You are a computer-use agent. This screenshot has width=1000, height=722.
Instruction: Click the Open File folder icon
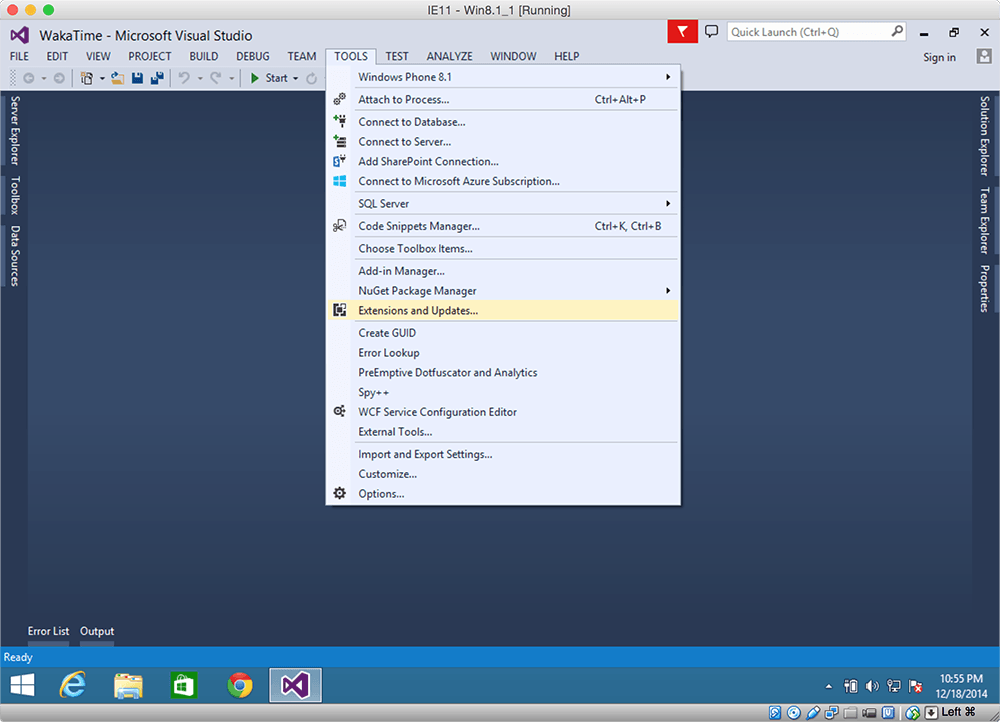point(117,78)
